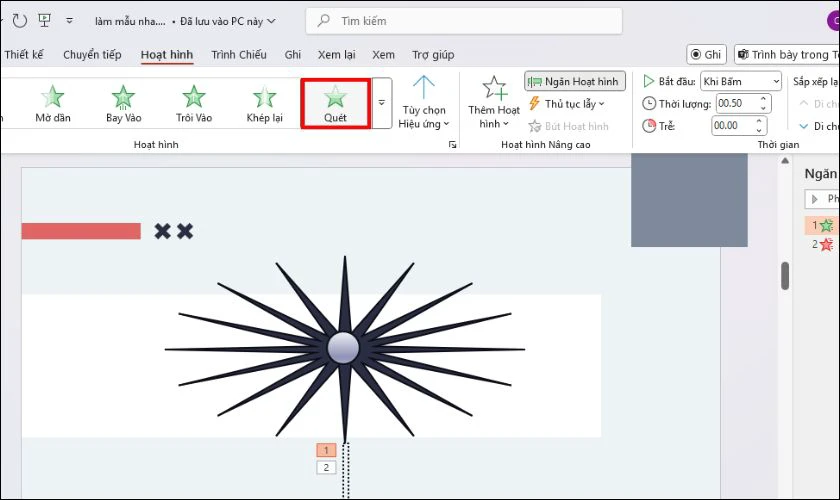Open the Trình Chiếu tab

point(238,55)
